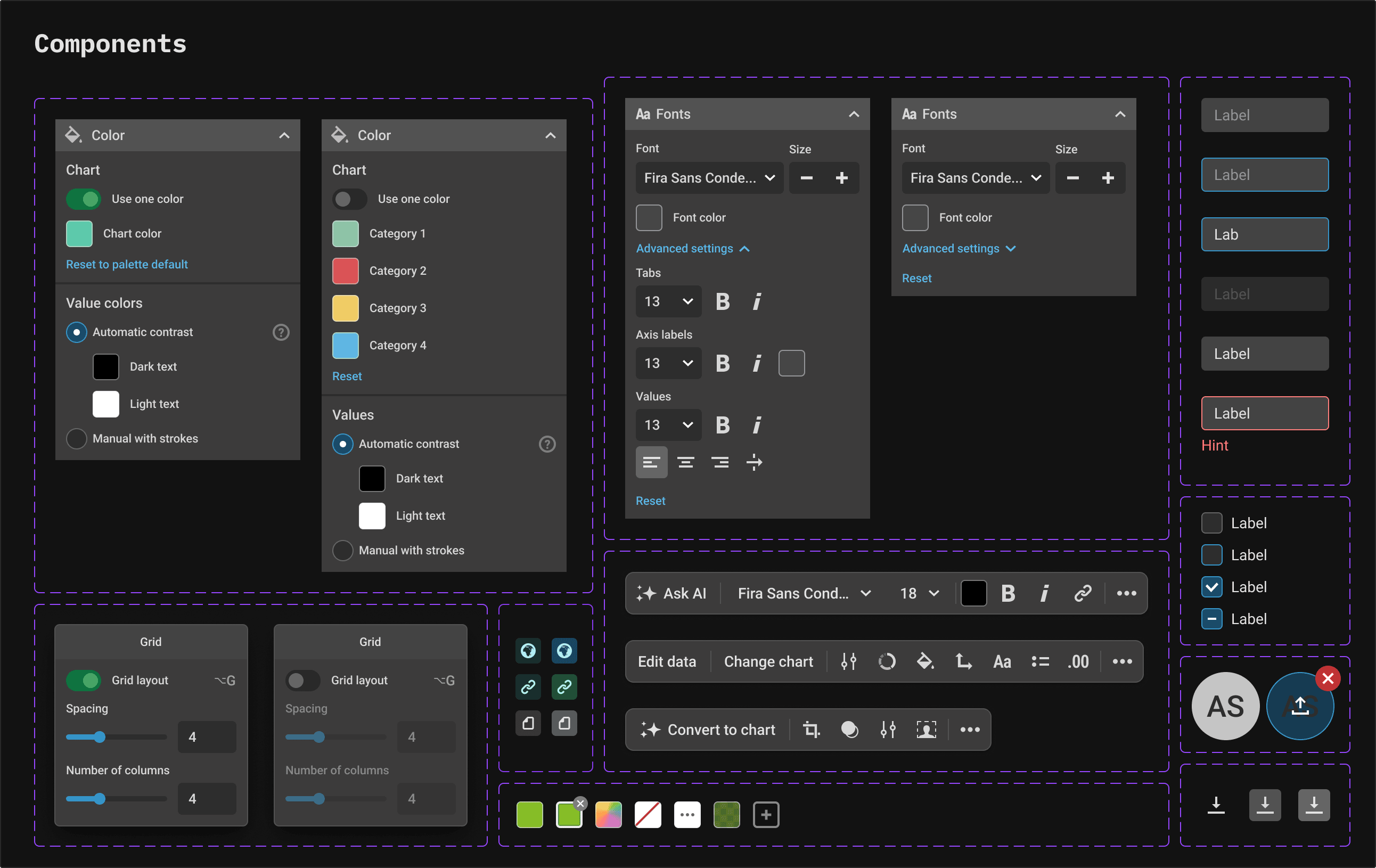
Task: Click the Spacing slider in the enabled Grid panel
Action: [116, 737]
